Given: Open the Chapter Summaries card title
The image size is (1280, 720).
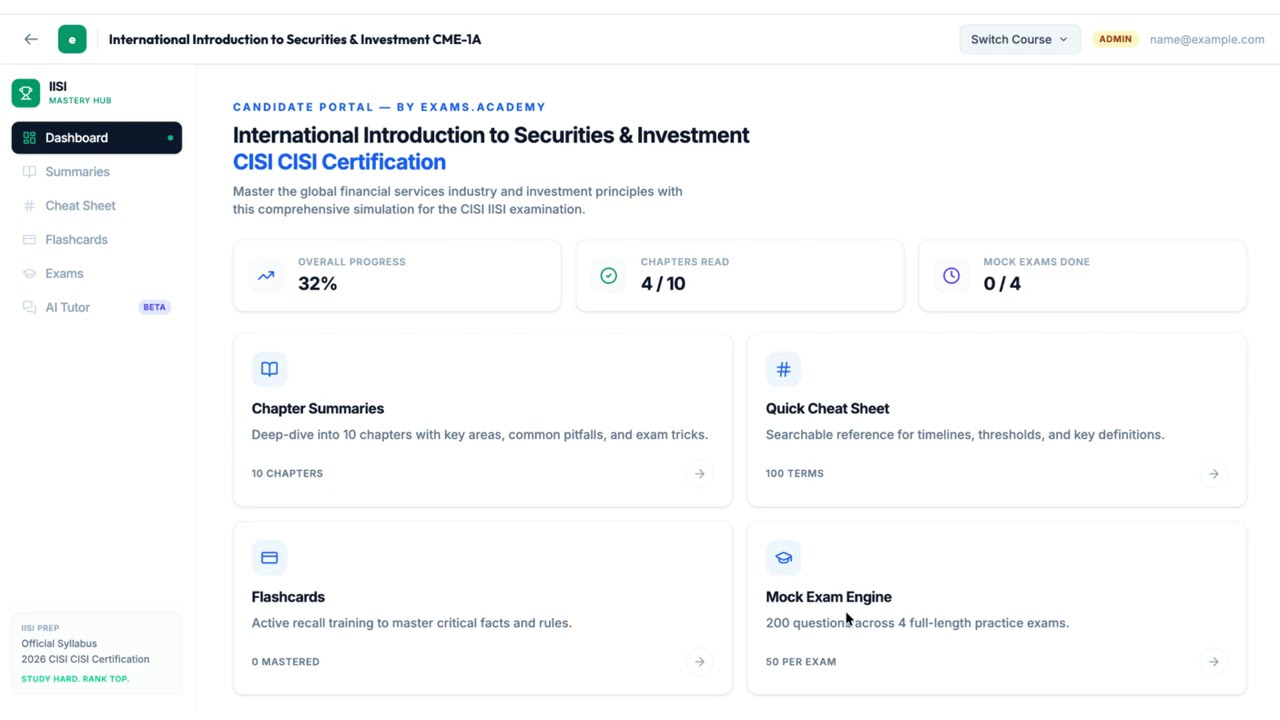Looking at the screenshot, I should point(318,409).
